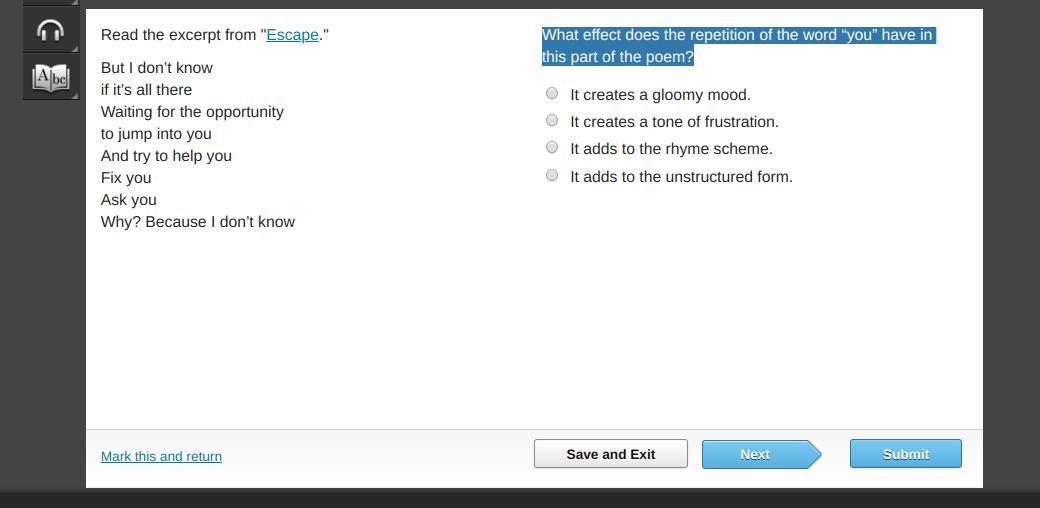Click the "But I don't know" opening line
This screenshot has width=1040, height=508.
156,68
